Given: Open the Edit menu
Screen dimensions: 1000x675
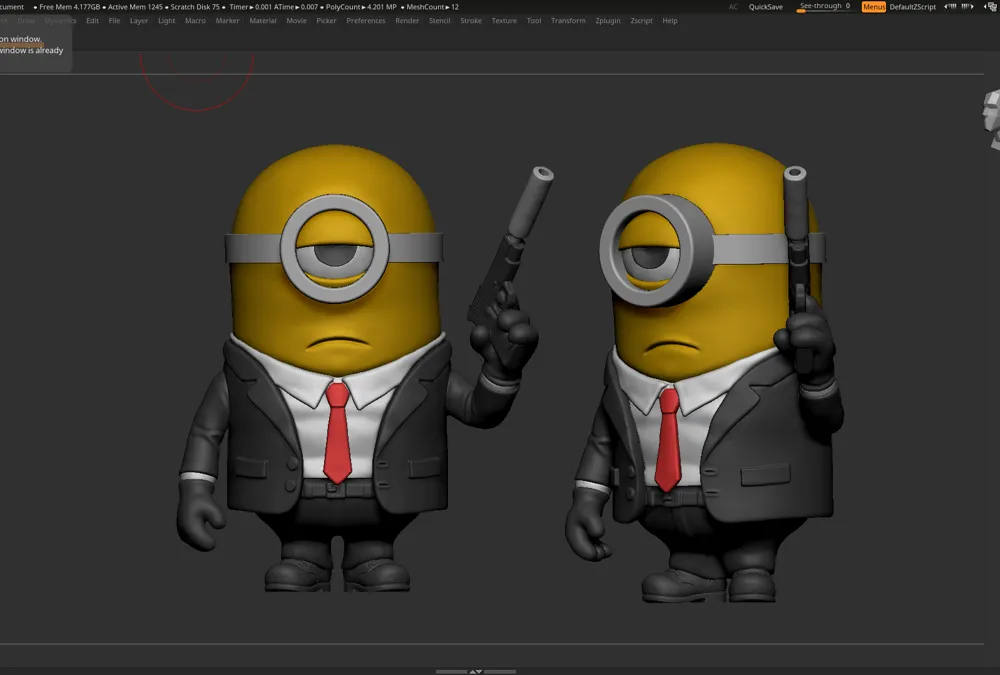Looking at the screenshot, I should coord(92,20).
